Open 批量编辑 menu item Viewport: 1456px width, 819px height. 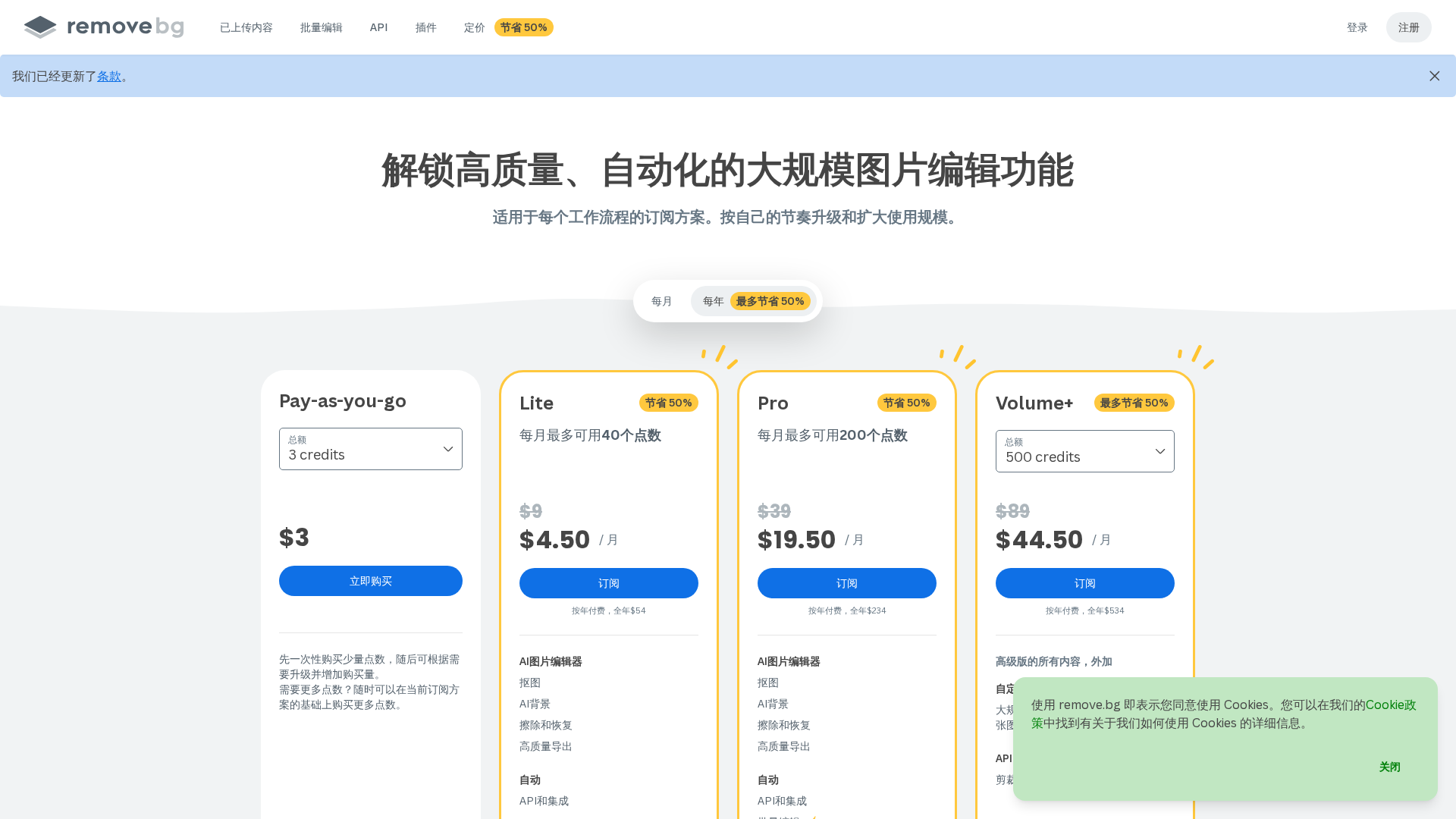[321, 27]
